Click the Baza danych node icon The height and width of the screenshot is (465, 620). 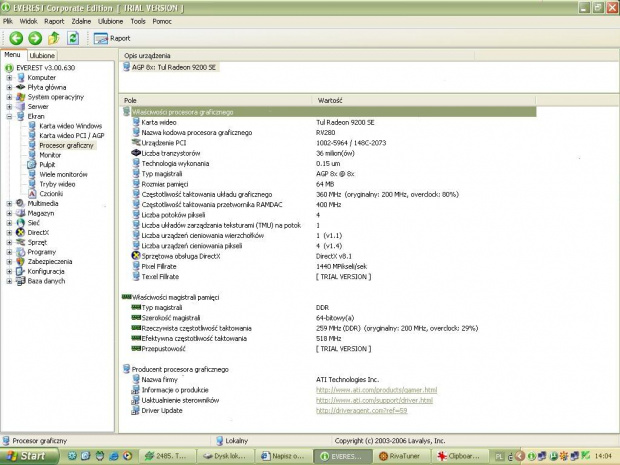(x=21, y=281)
